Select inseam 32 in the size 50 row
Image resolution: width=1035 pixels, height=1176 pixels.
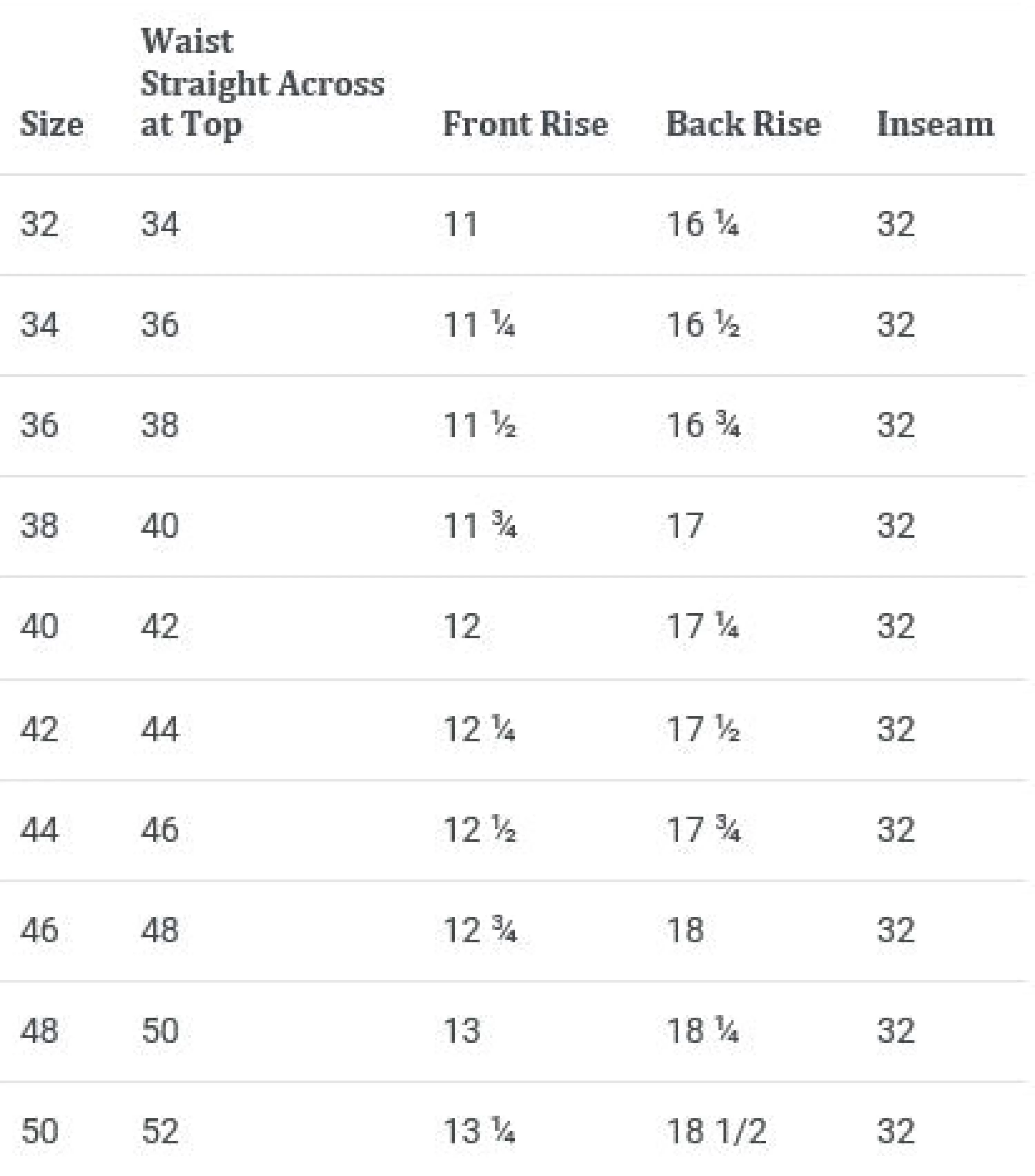[895, 1131]
